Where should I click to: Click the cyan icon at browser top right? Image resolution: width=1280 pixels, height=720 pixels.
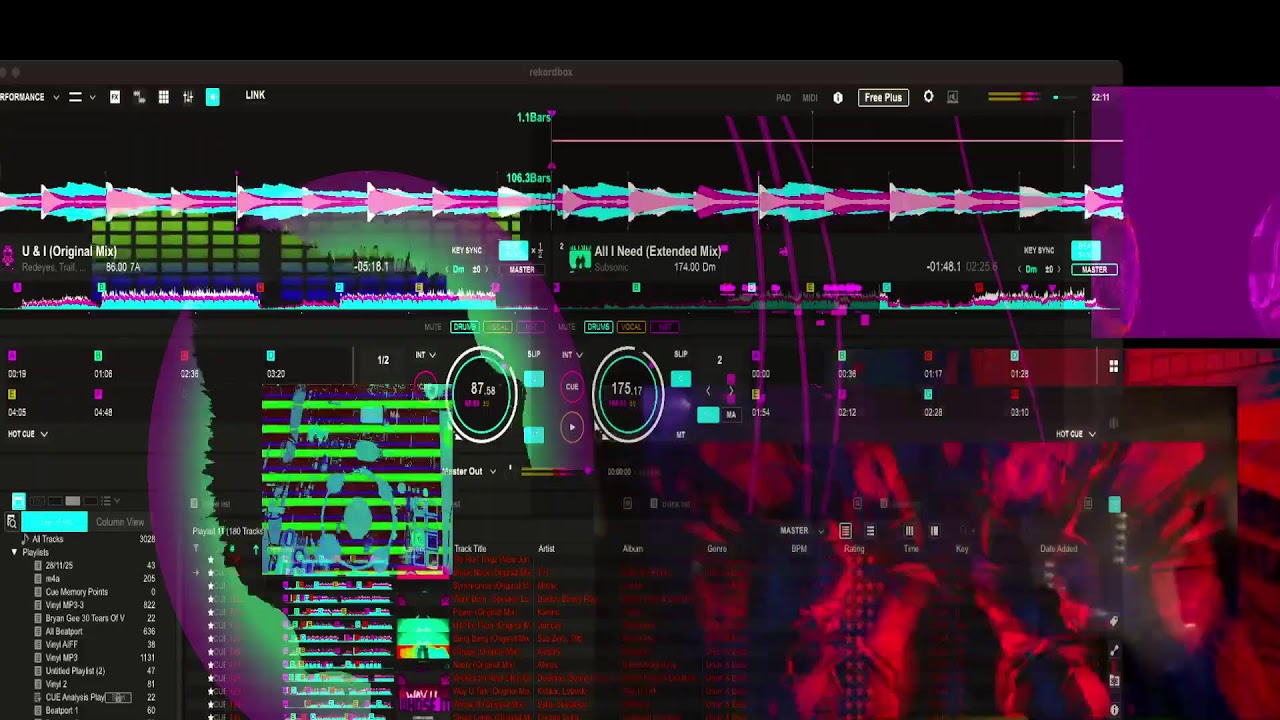1115,505
